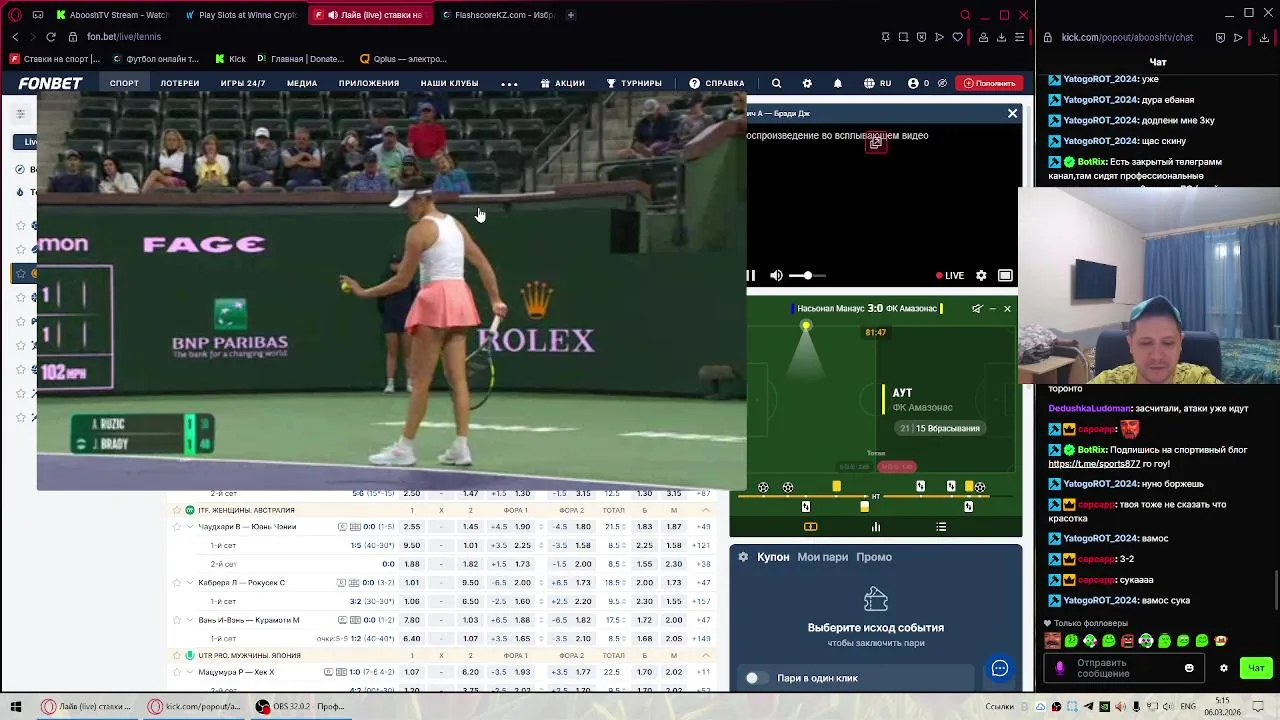Minimize the football match tracker widget
This screenshot has width=1280, height=720.
tap(992, 308)
